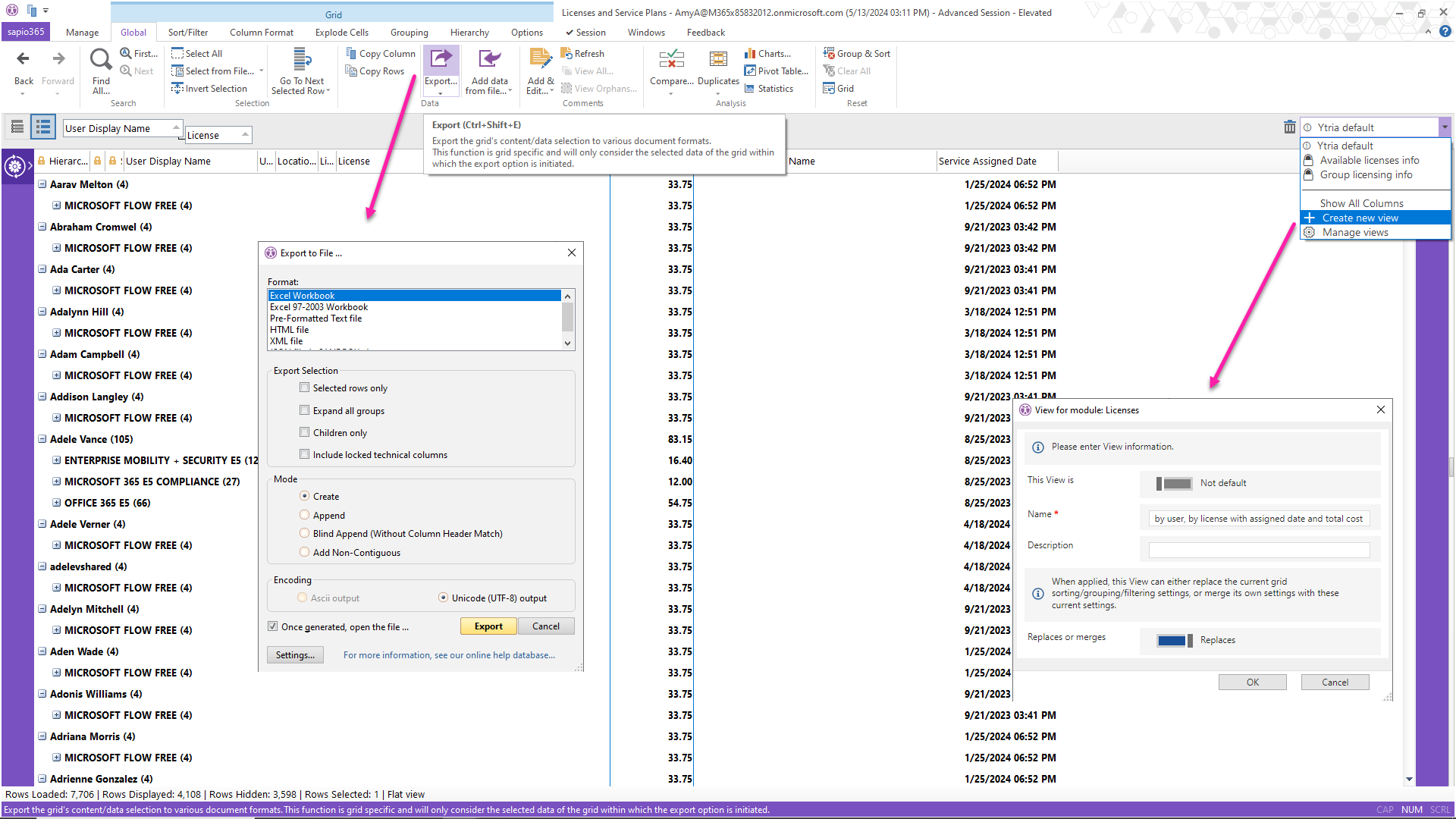Click the Duplicates analysis icon
1456x819 pixels.
coord(718,59)
